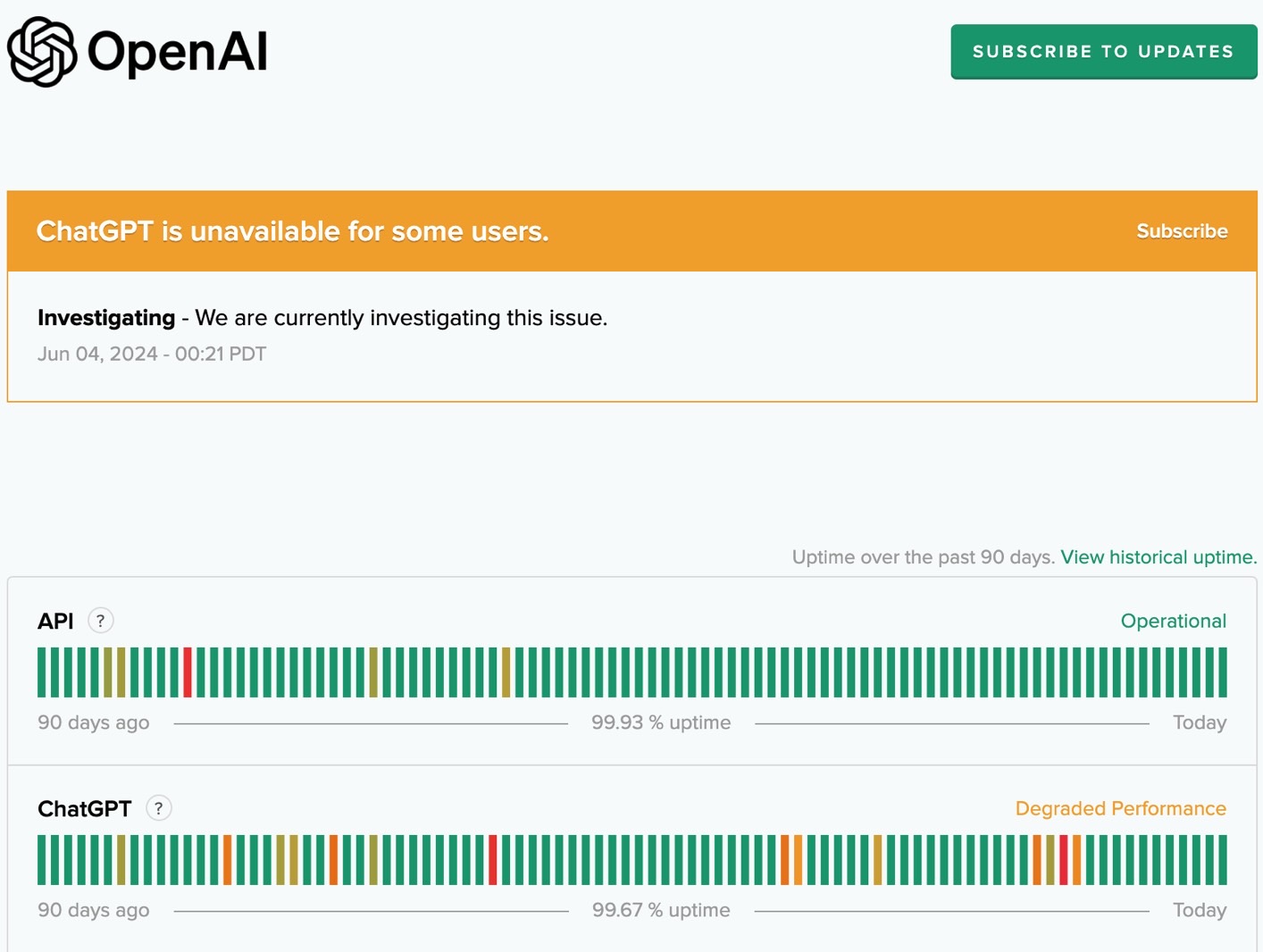Click 'Uptime over the past 90 days' text
The height and width of the screenshot is (952, 1263).
924,557
